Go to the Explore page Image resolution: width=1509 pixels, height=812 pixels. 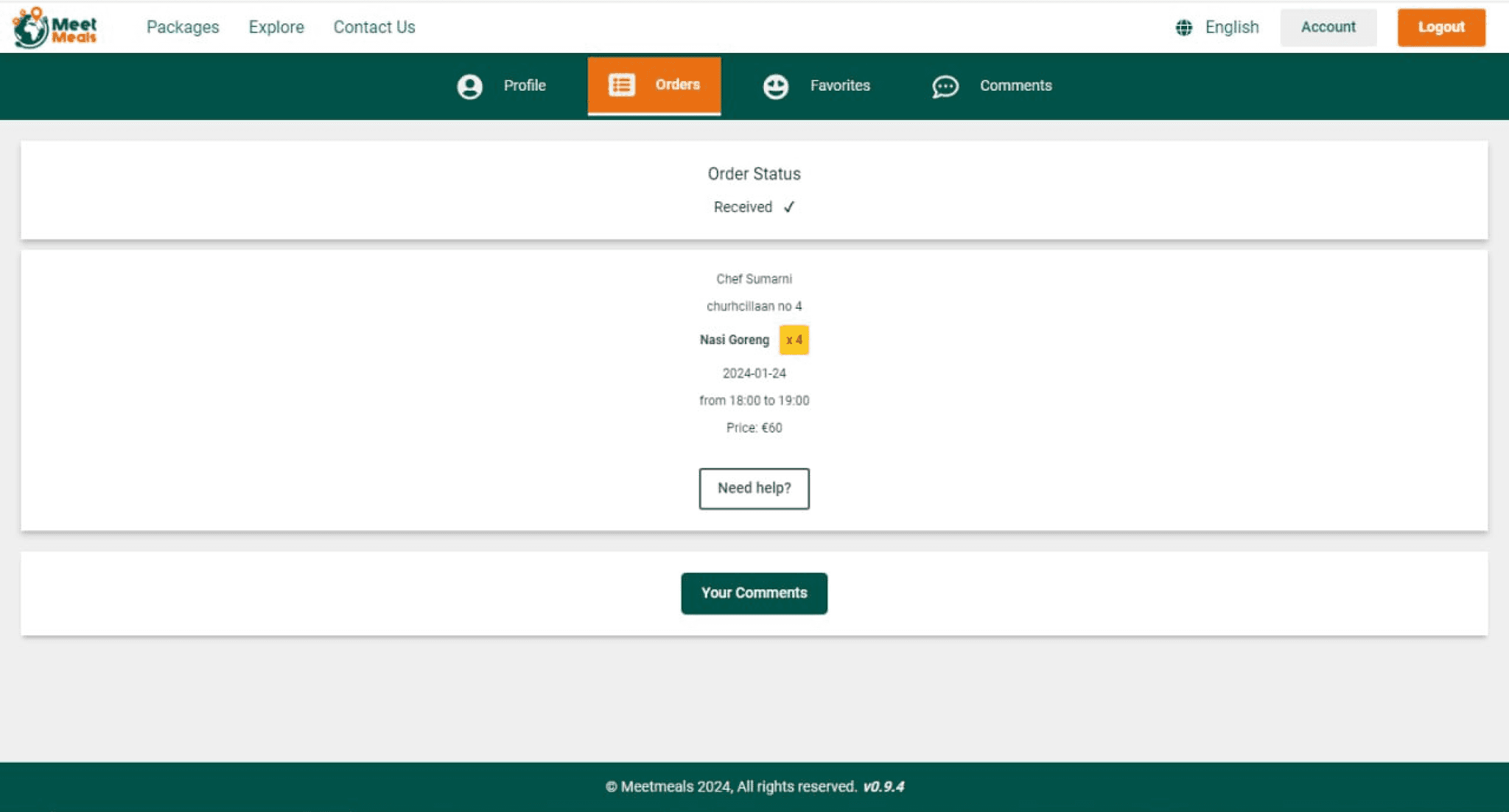click(276, 27)
